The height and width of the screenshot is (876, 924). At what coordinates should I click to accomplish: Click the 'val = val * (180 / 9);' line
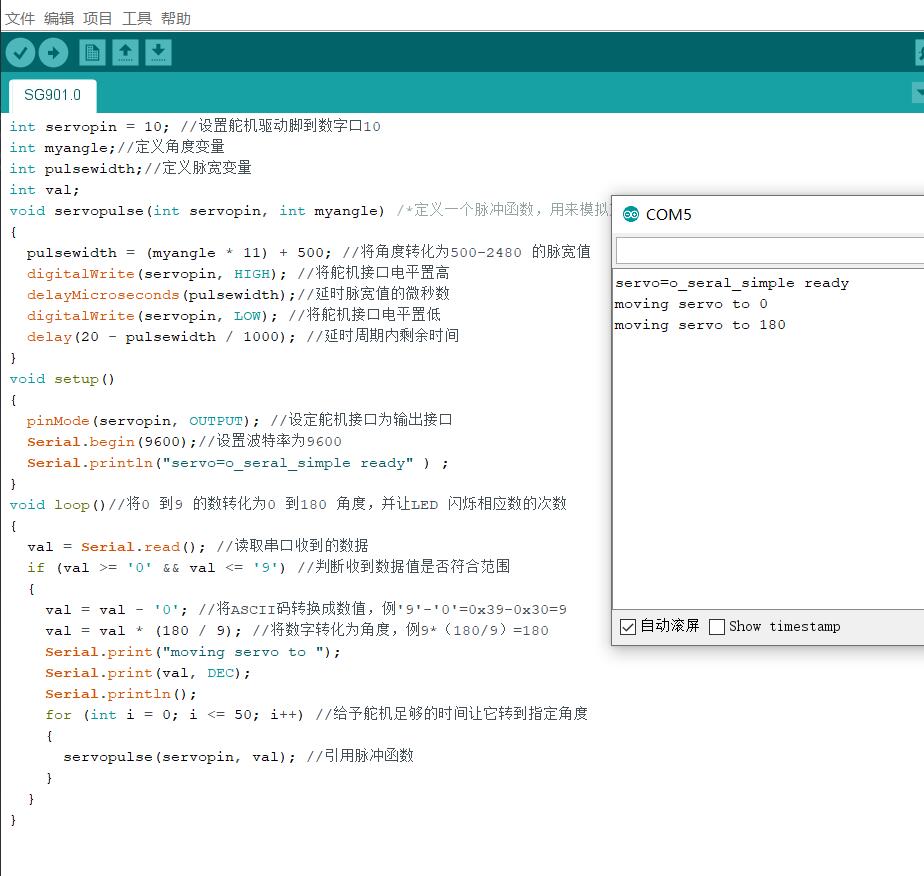coord(296,630)
